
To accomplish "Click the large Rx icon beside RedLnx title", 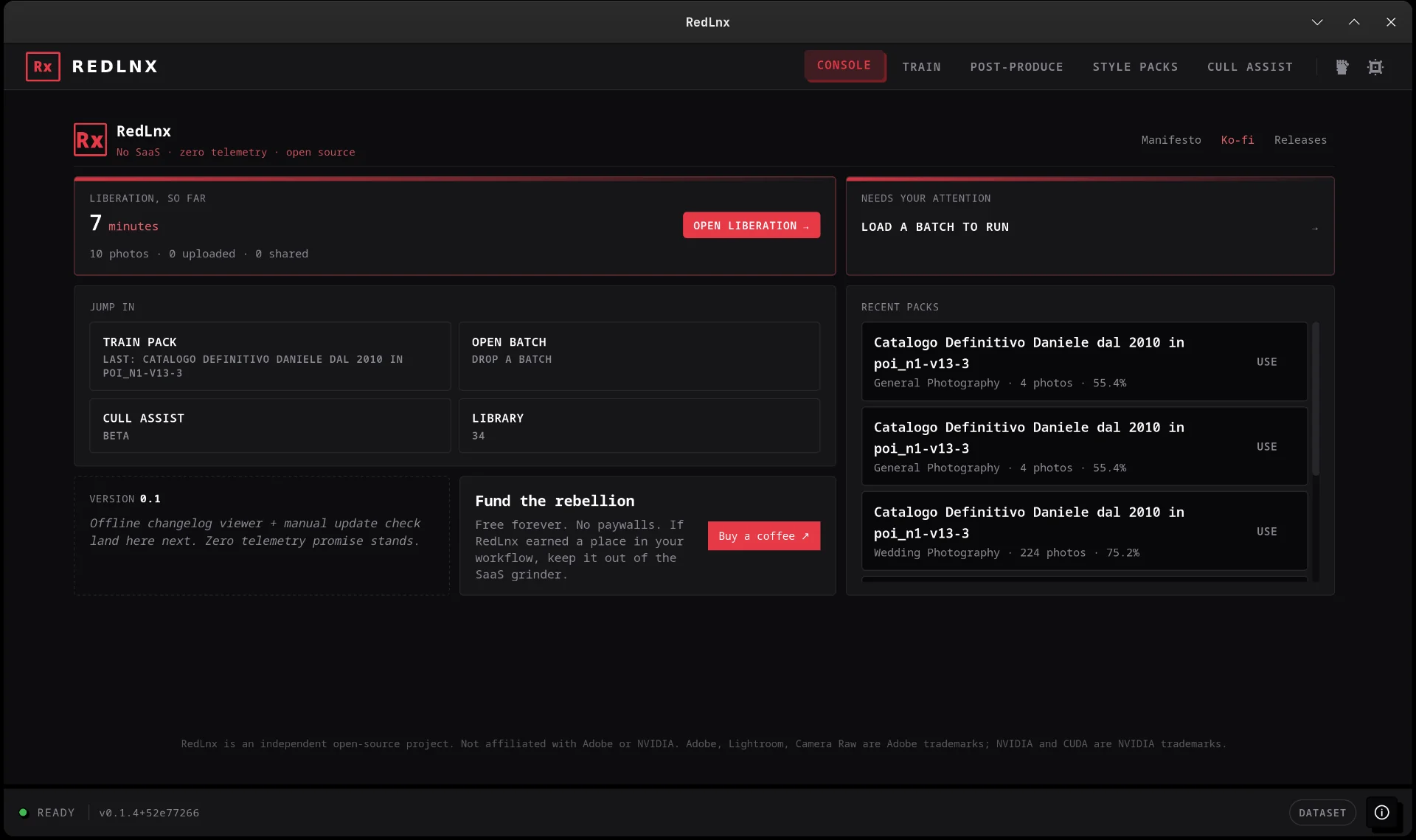I will (90, 139).
